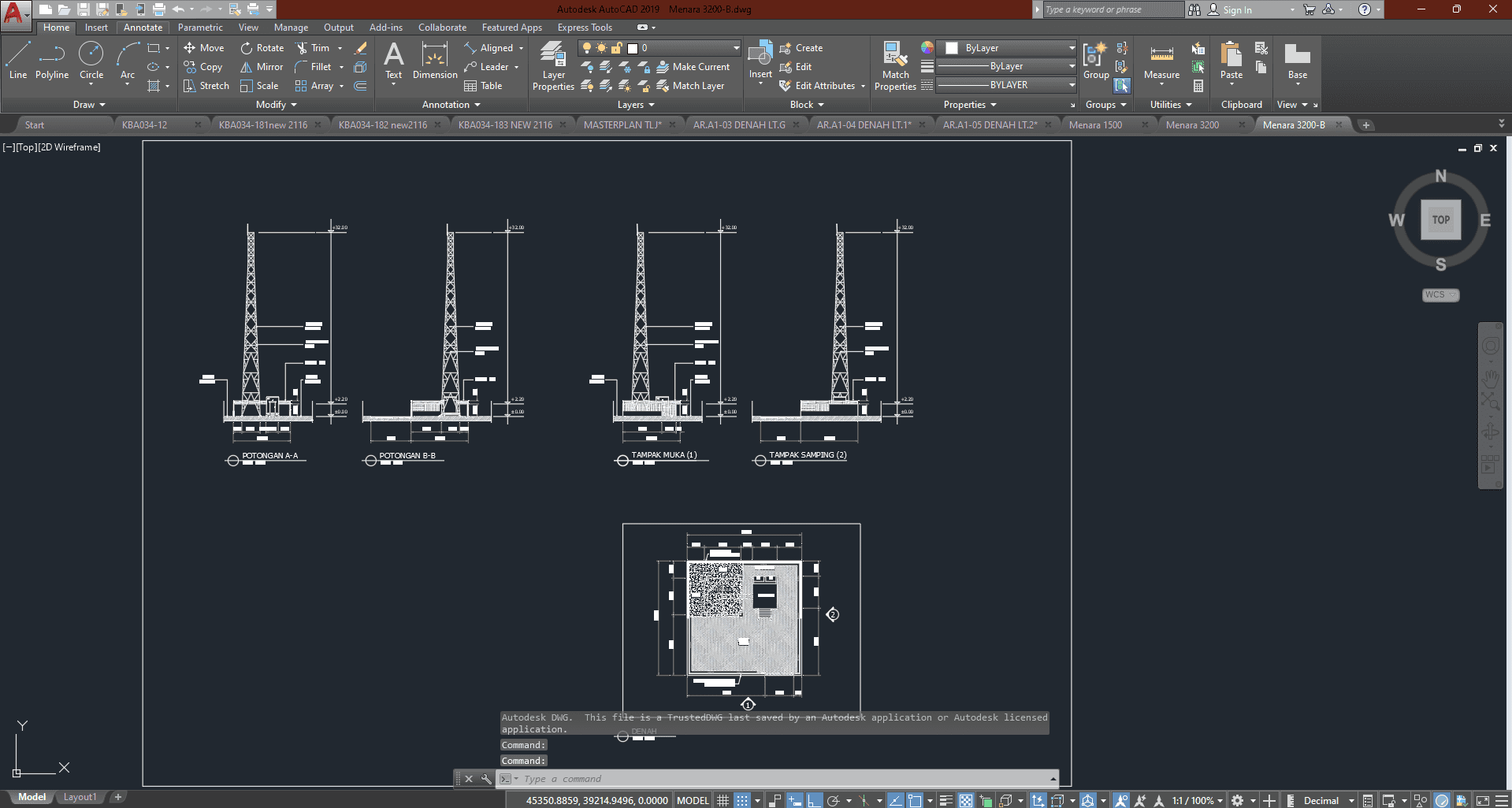
Task: Toggle Polar Tracking in status bar
Action: point(833,800)
